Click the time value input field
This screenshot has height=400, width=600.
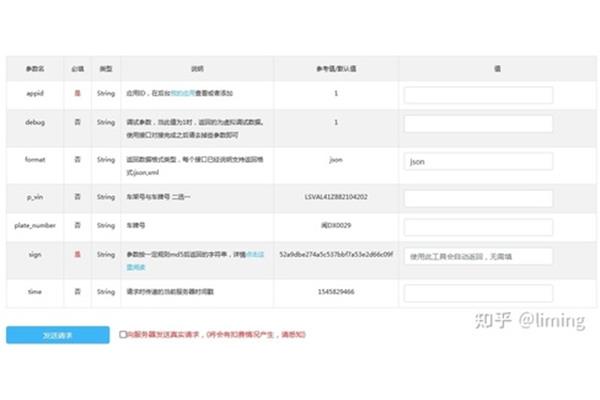click(x=478, y=294)
